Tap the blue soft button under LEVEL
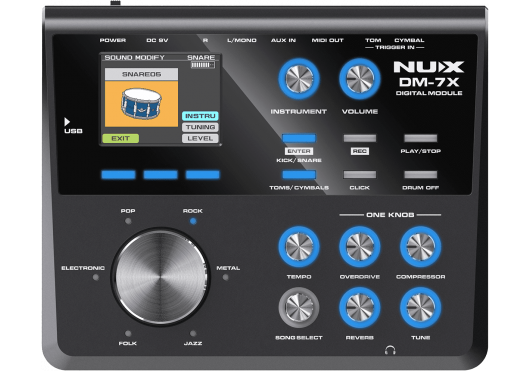Screen dimensions: 530x371 click(x=202, y=175)
